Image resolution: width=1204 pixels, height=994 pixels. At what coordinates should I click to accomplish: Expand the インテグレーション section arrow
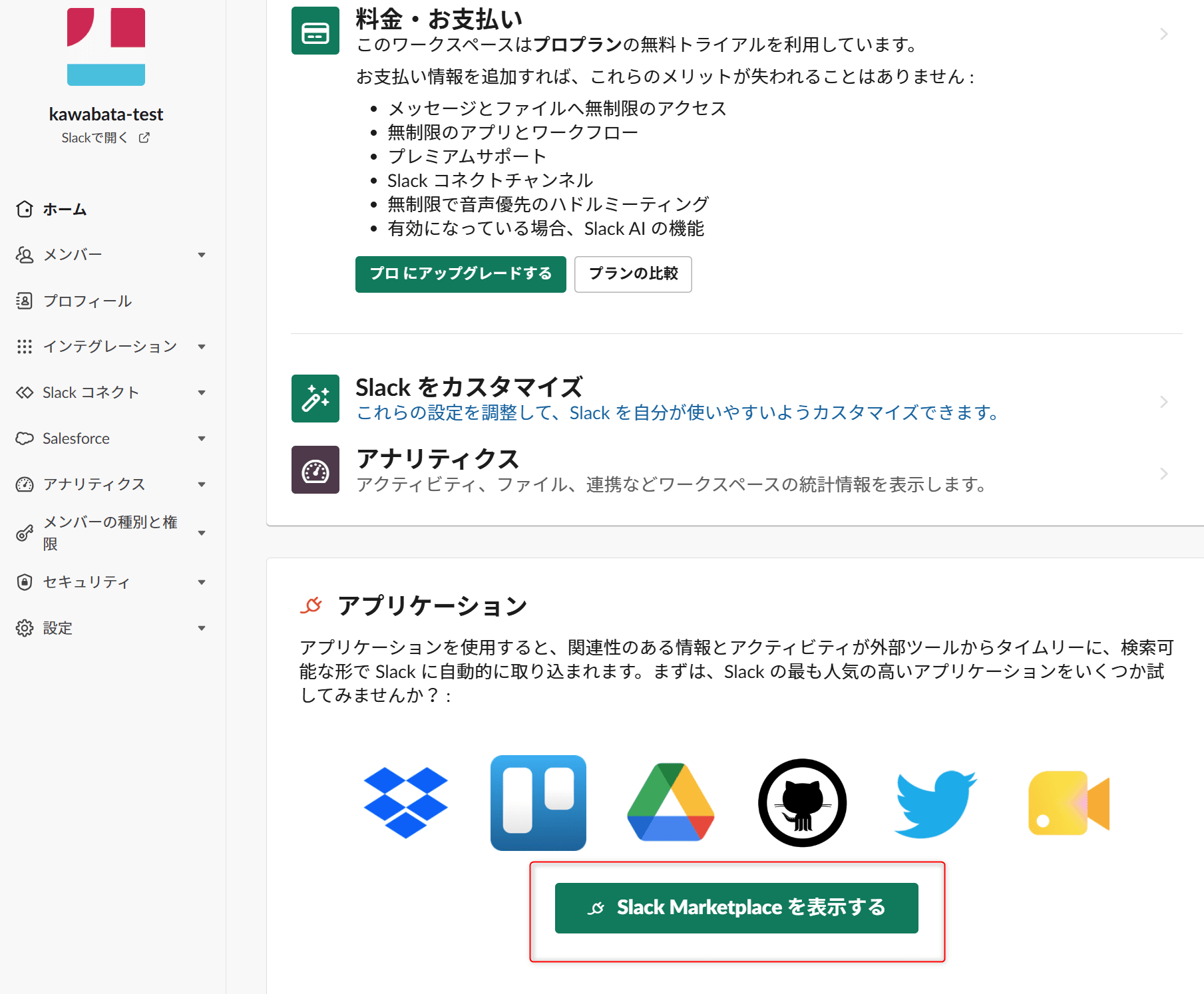pyautogui.click(x=202, y=347)
